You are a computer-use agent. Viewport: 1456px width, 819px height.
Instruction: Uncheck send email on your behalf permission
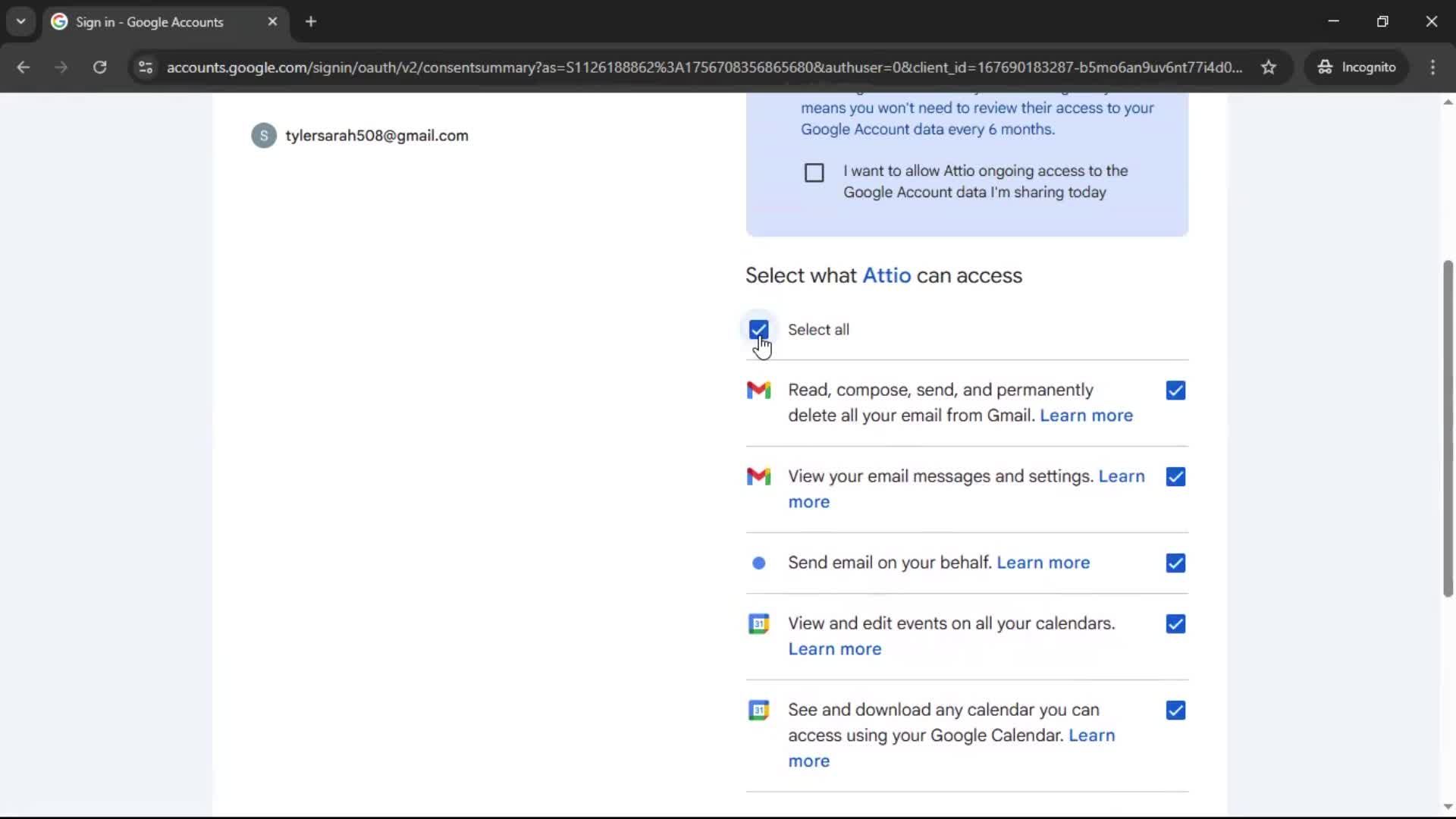click(x=1175, y=563)
